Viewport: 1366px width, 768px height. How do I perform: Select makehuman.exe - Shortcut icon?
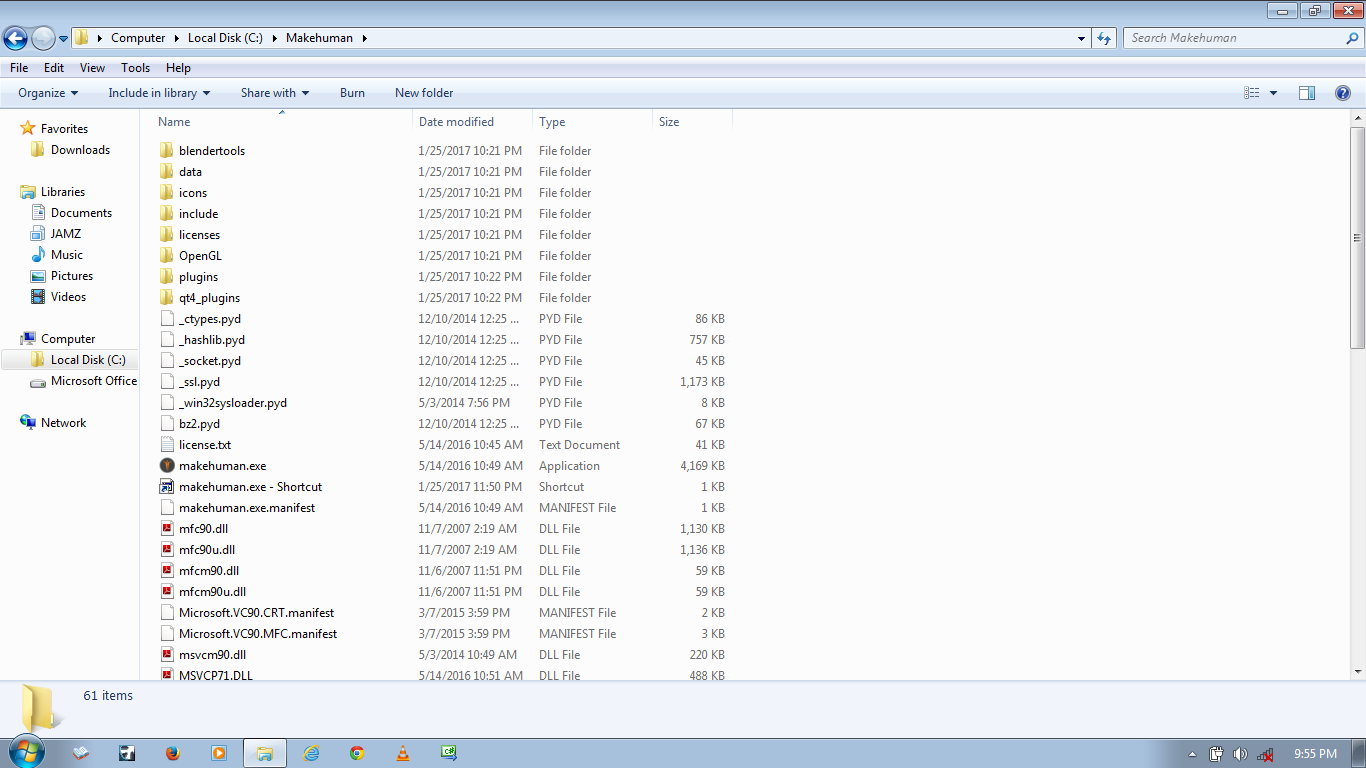(x=167, y=487)
